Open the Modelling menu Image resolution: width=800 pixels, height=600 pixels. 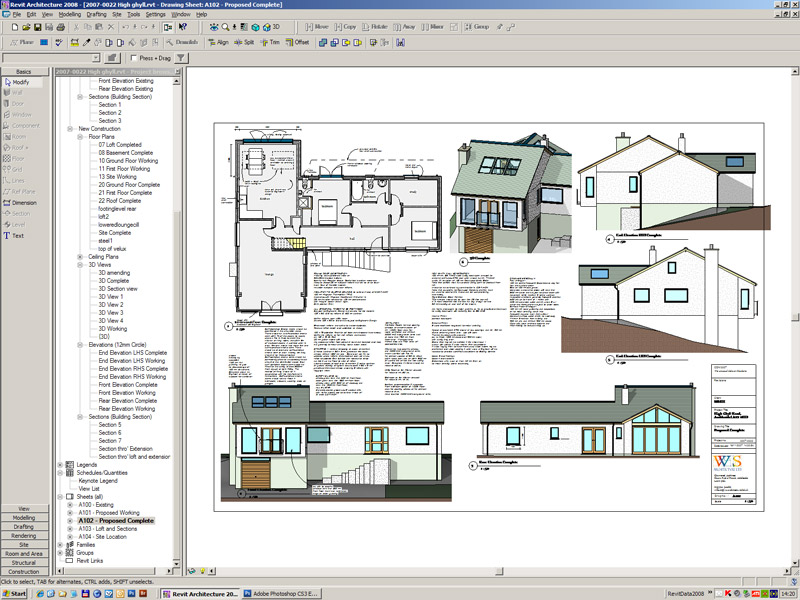[x=69, y=15]
